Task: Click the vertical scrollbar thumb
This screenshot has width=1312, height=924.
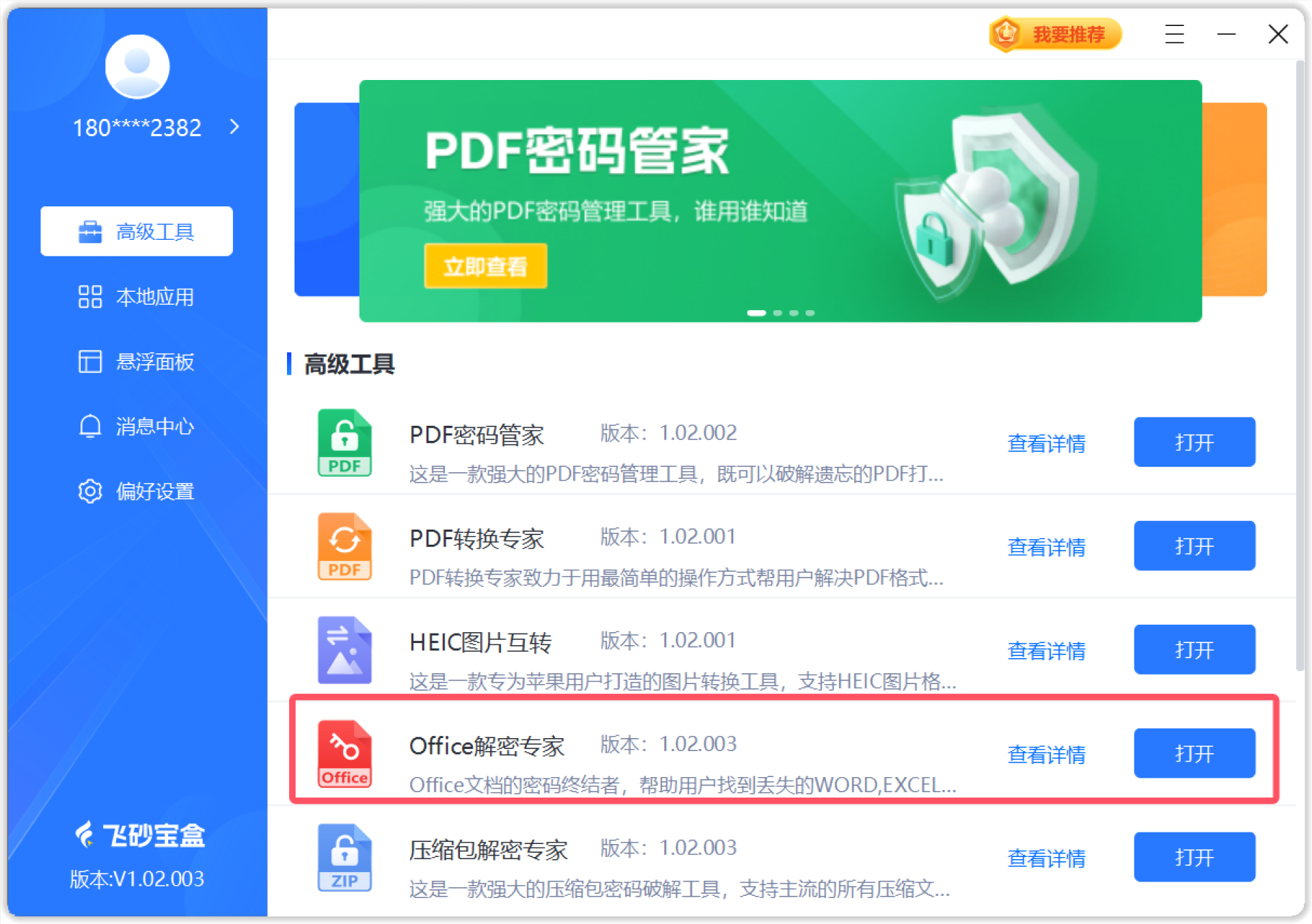Action: (1299, 366)
